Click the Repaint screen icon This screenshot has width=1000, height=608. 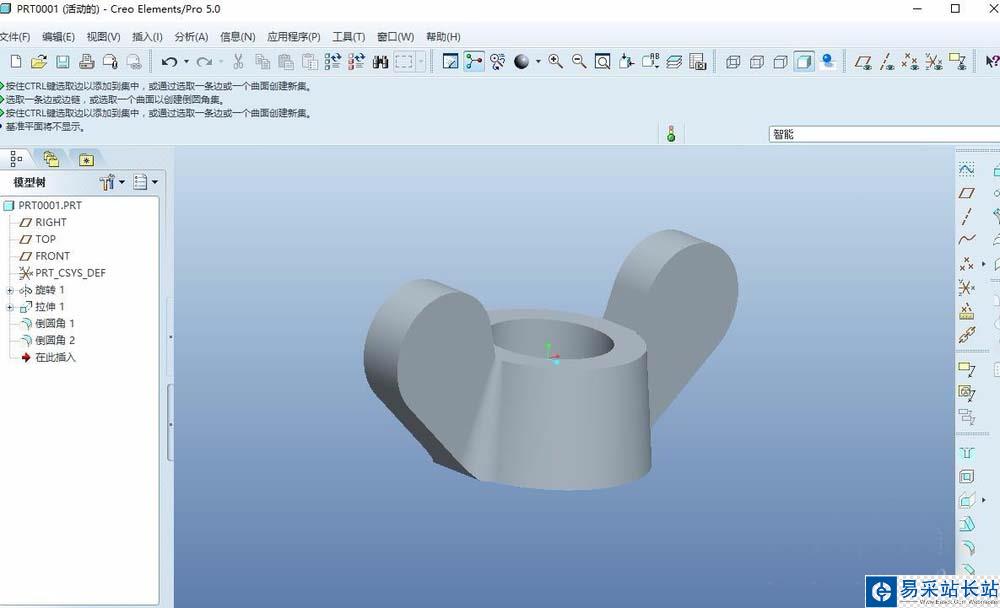click(x=450, y=61)
